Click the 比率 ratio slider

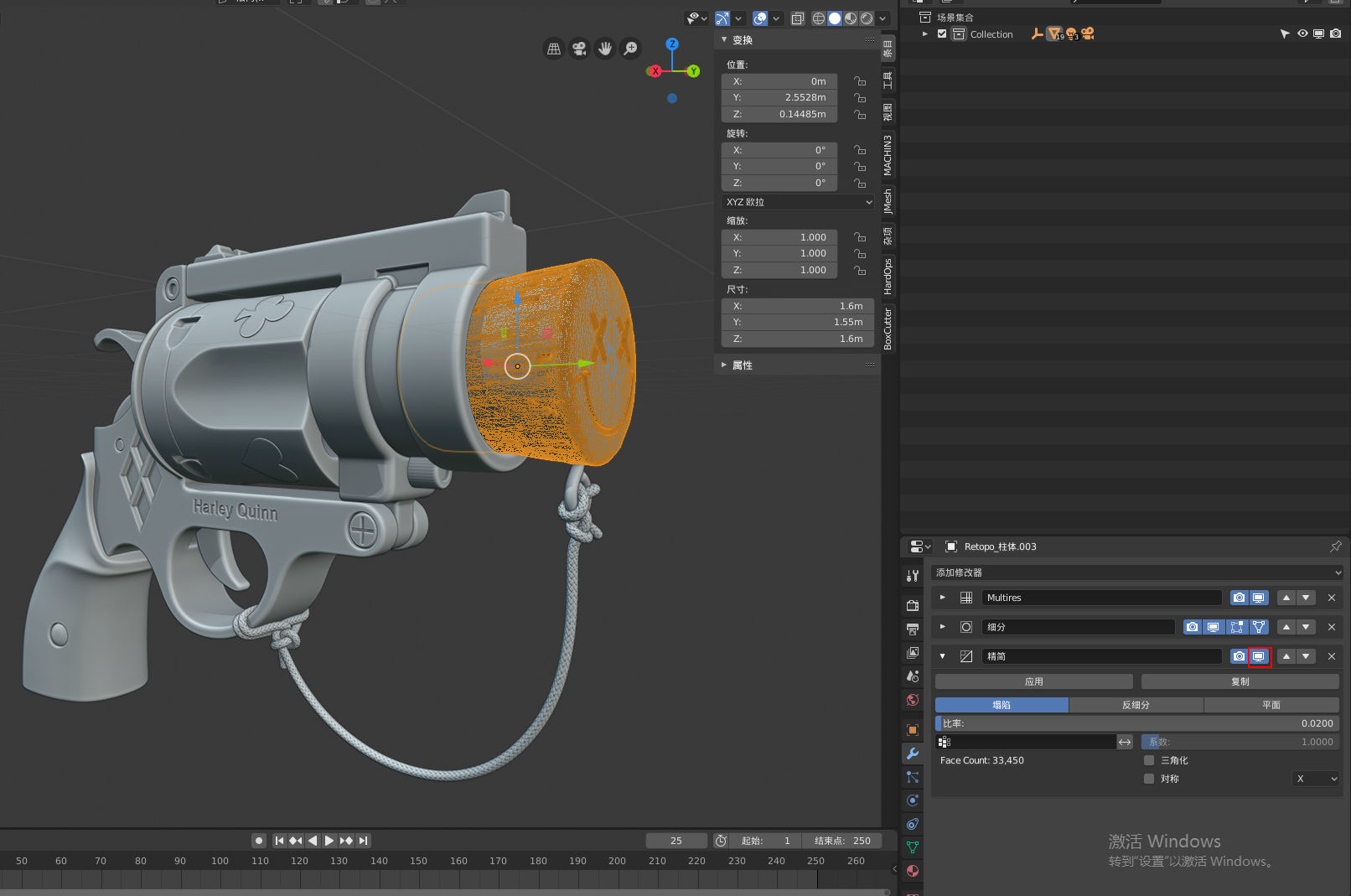(x=1137, y=723)
